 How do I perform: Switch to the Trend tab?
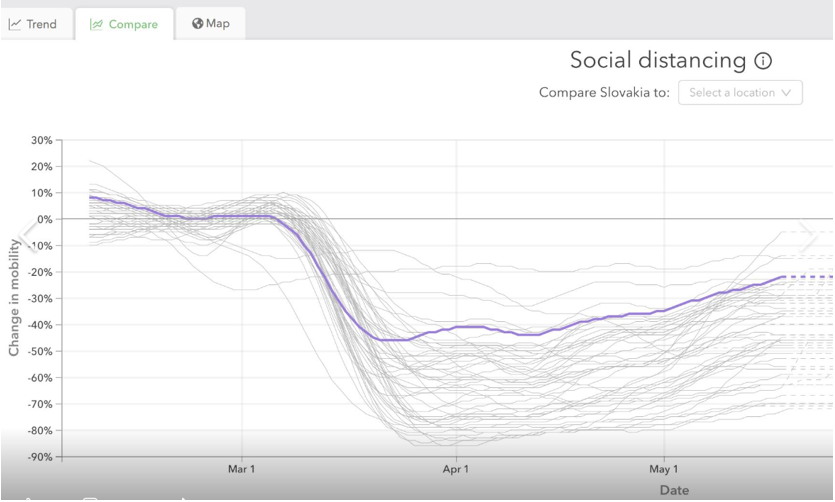click(x=33, y=24)
